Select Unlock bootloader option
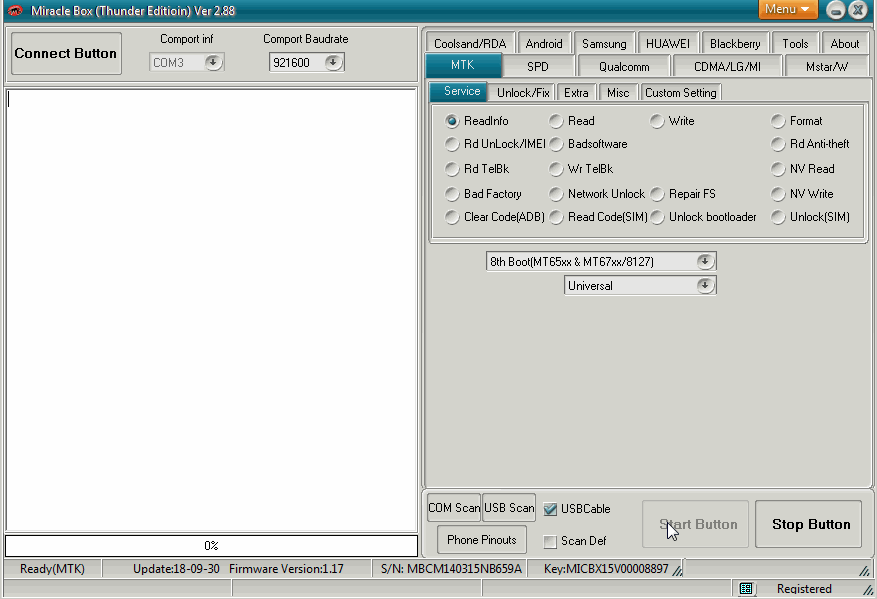The height and width of the screenshot is (599, 877). click(657, 217)
